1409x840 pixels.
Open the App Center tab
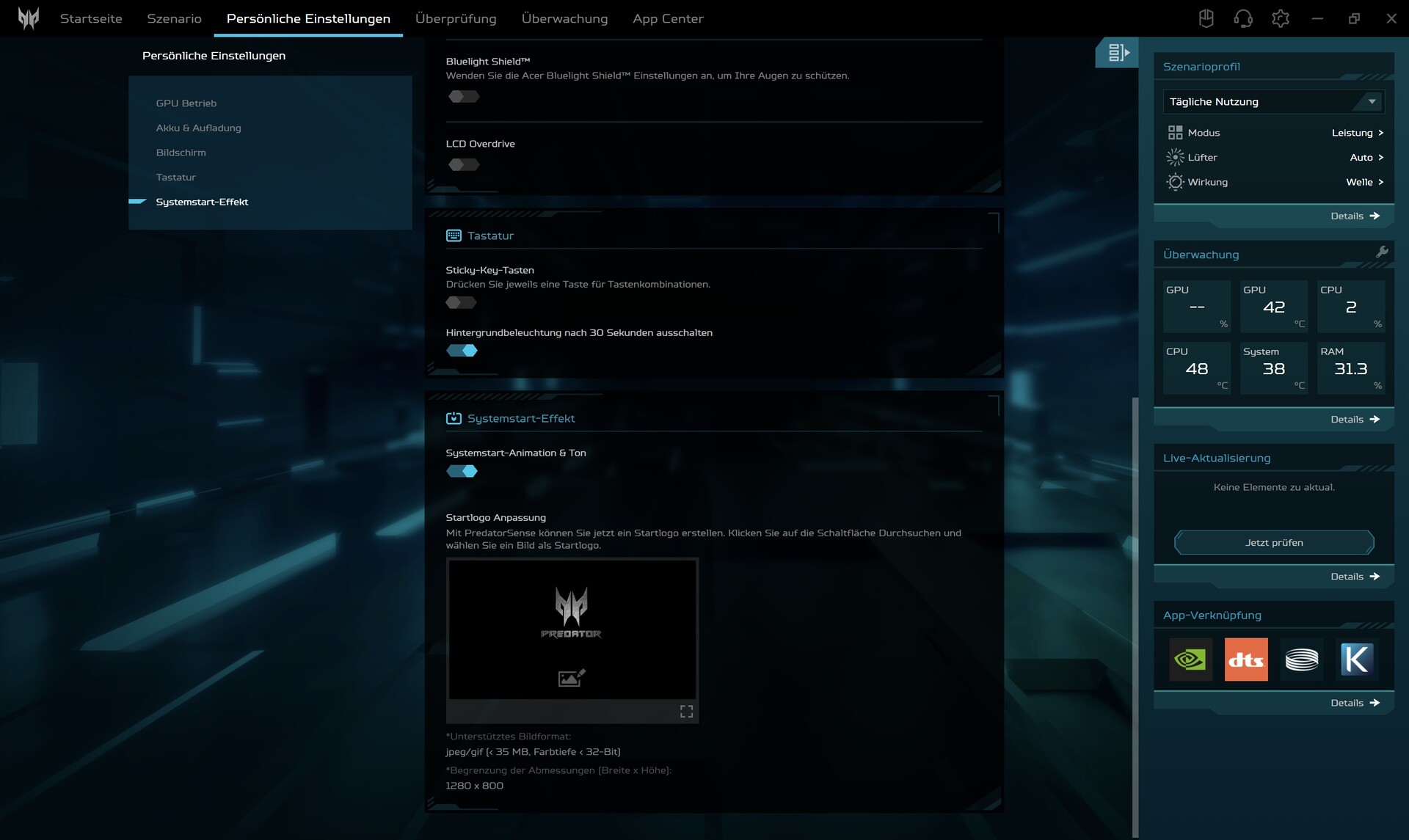[x=668, y=19]
